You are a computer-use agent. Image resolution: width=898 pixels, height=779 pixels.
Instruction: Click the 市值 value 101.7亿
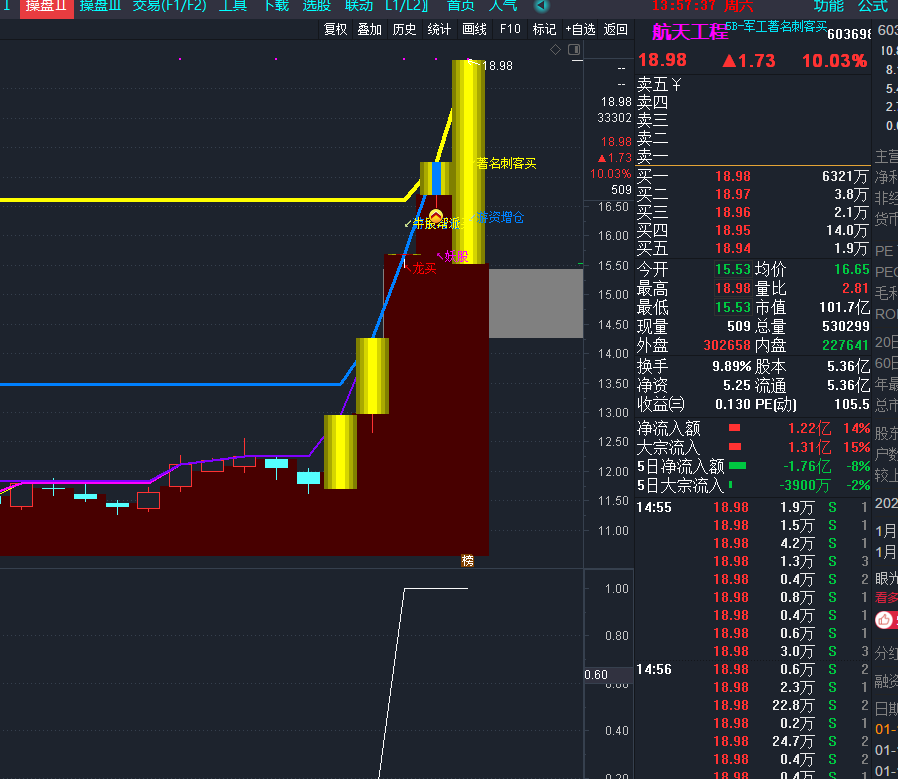click(x=844, y=307)
